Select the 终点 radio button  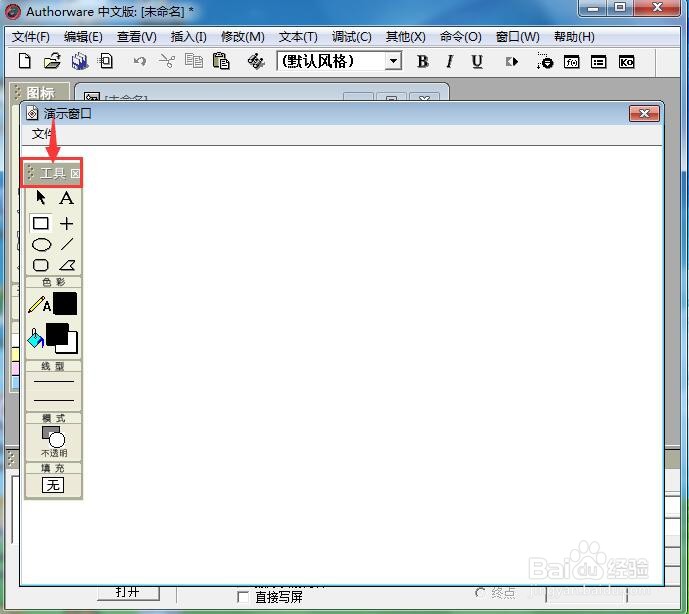click(481, 593)
